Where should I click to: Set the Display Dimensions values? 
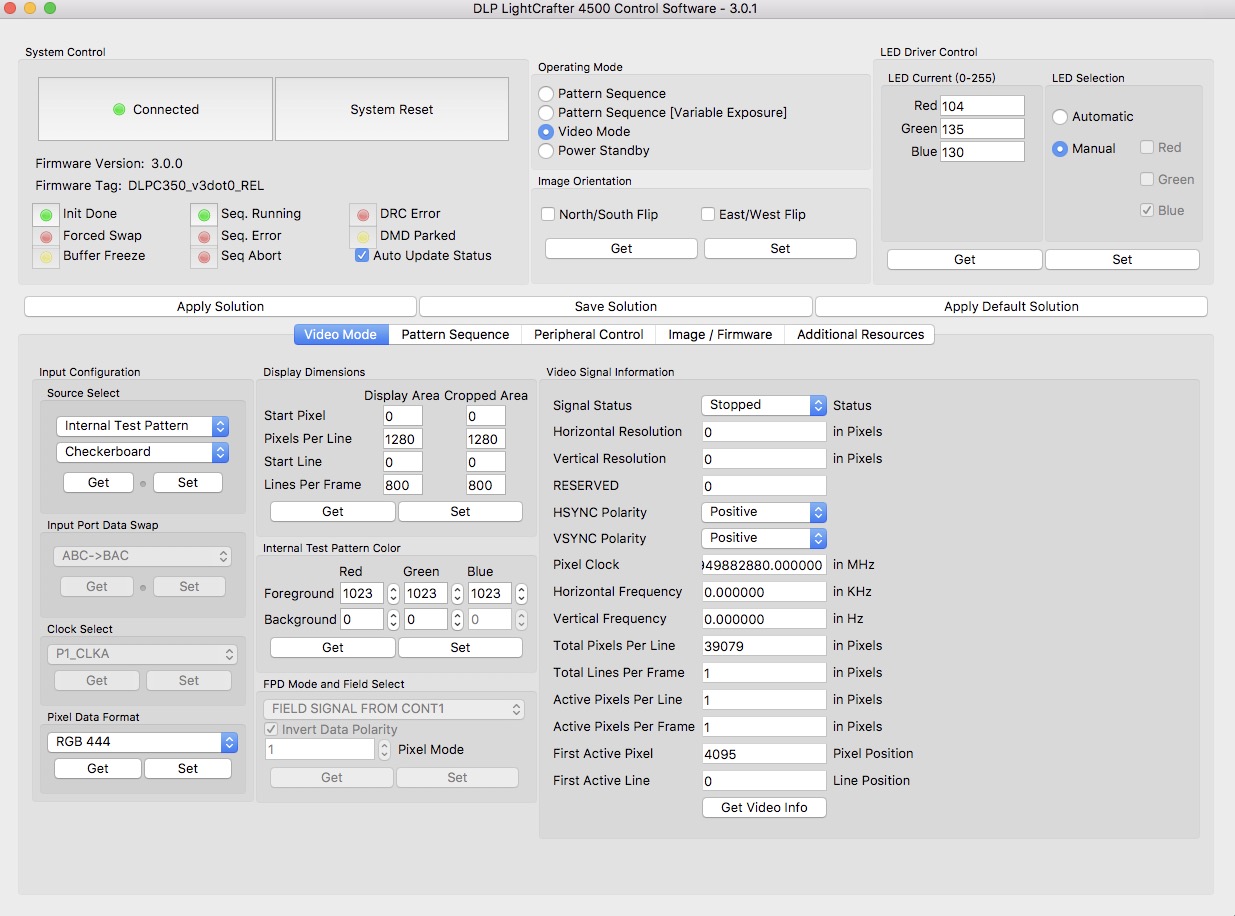click(x=460, y=511)
